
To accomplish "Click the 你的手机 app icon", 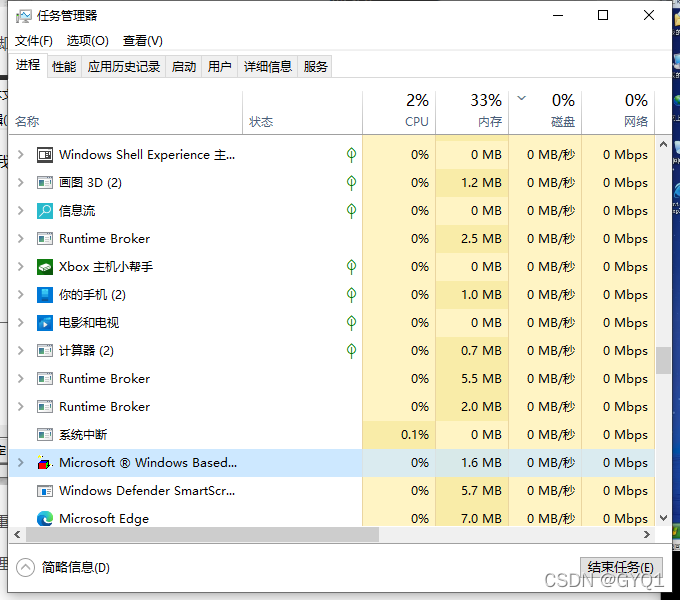I will pos(45,295).
